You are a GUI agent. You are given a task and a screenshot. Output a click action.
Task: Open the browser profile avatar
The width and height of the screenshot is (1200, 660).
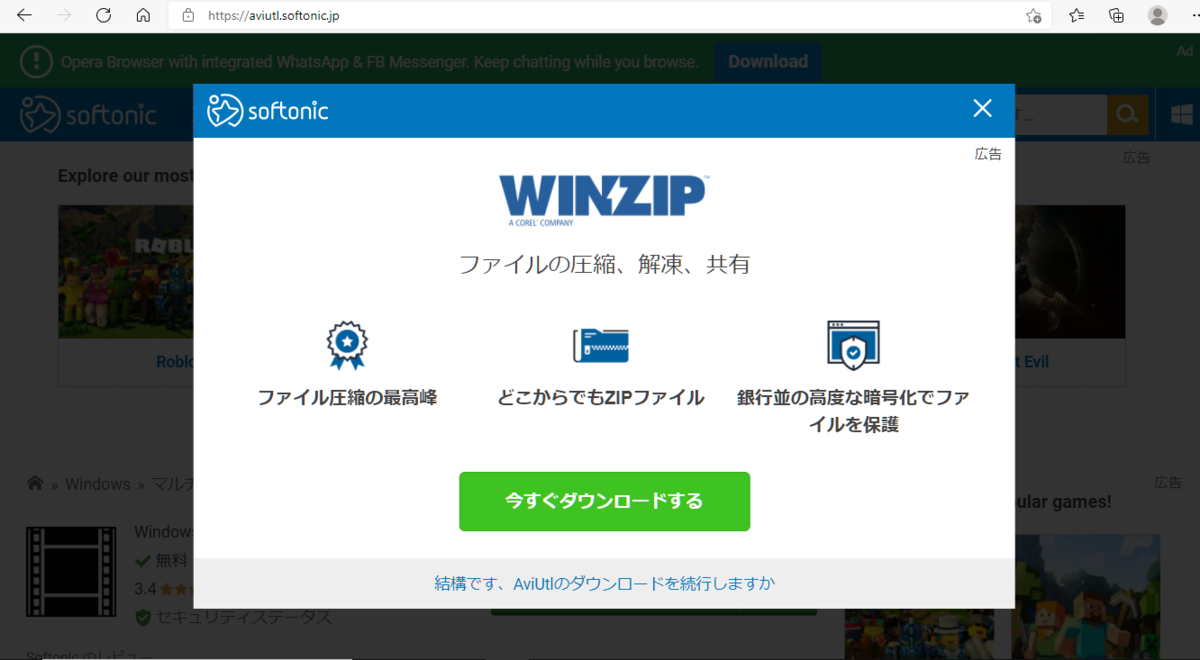(x=1158, y=15)
